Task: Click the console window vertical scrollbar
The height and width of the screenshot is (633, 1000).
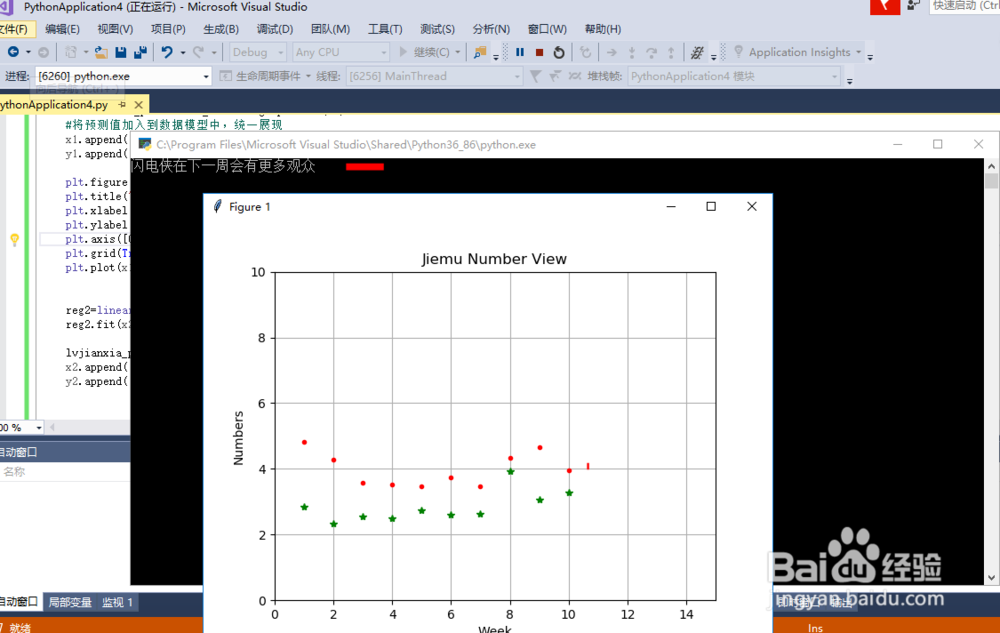Action: pyautogui.click(x=991, y=371)
